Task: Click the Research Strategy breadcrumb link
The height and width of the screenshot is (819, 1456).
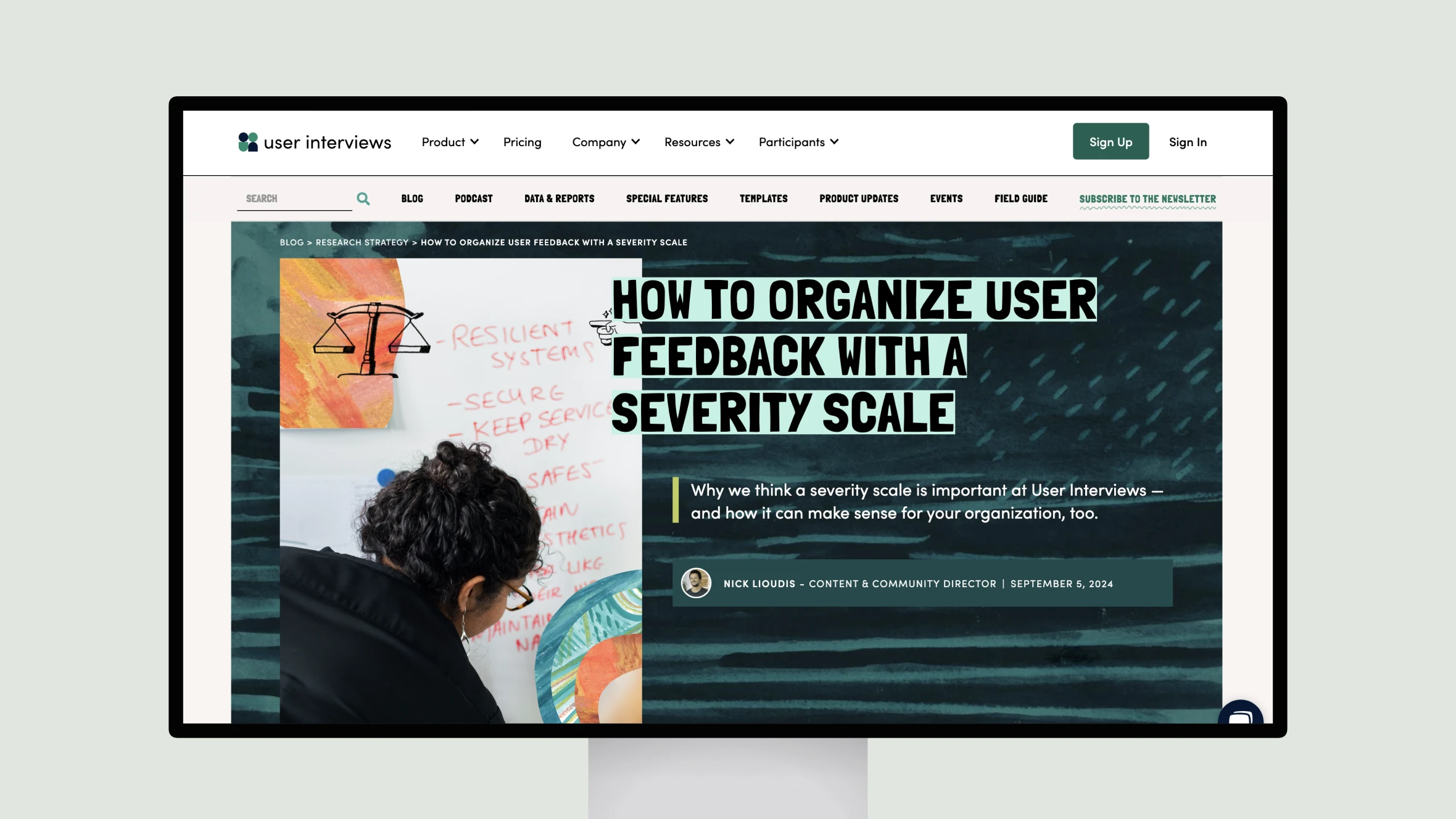Action: pos(362,242)
